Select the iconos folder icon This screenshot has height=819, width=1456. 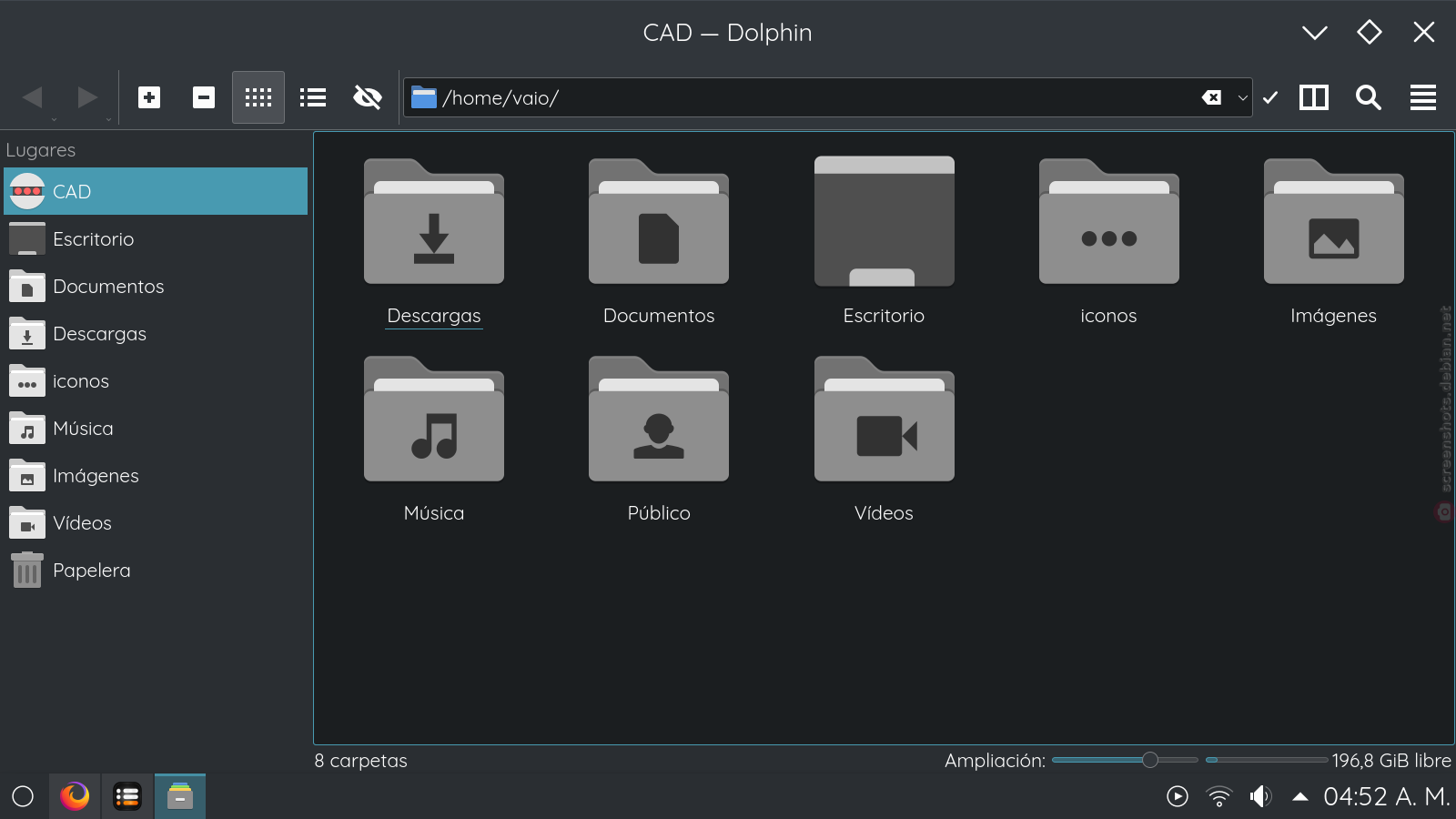(x=1108, y=221)
